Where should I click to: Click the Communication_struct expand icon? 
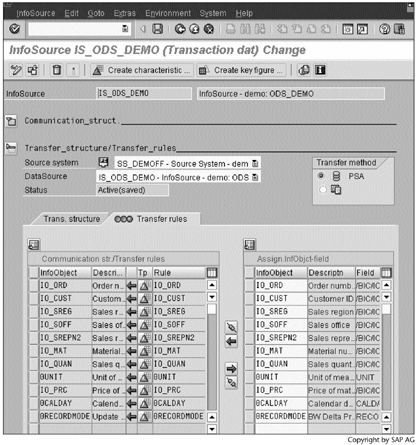point(11,121)
